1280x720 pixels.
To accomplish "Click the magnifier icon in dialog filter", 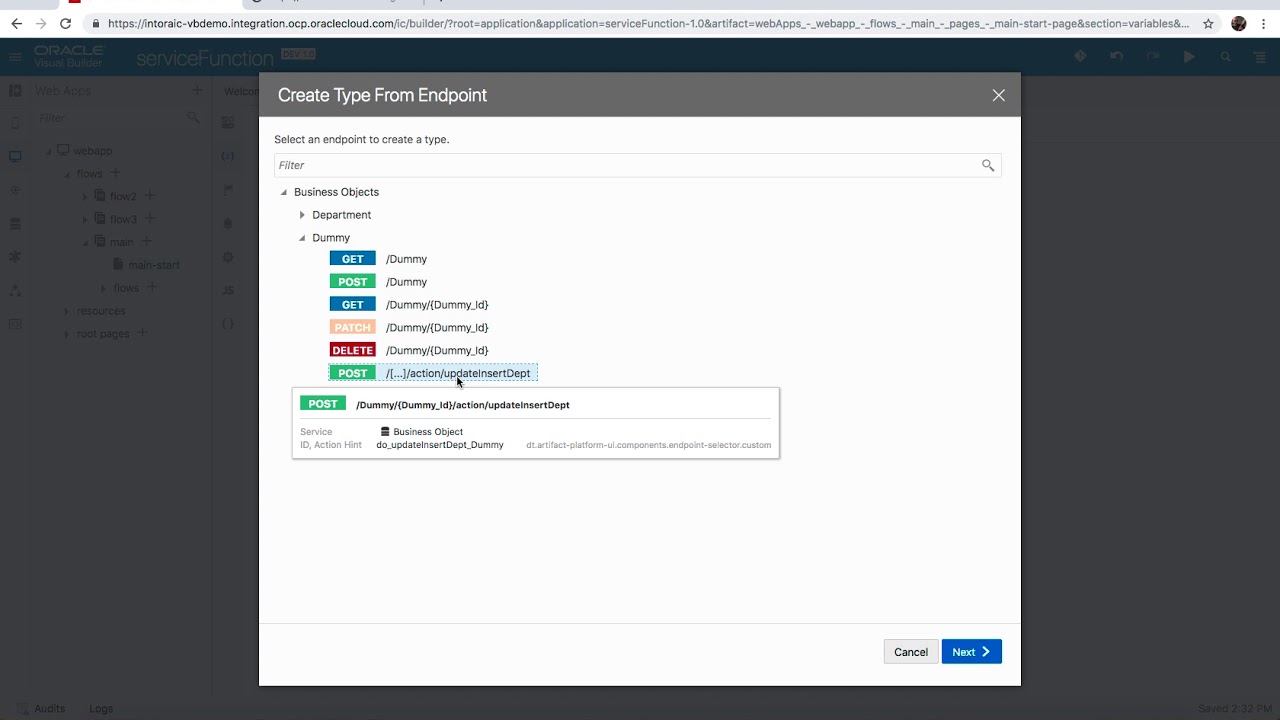I will (988, 165).
